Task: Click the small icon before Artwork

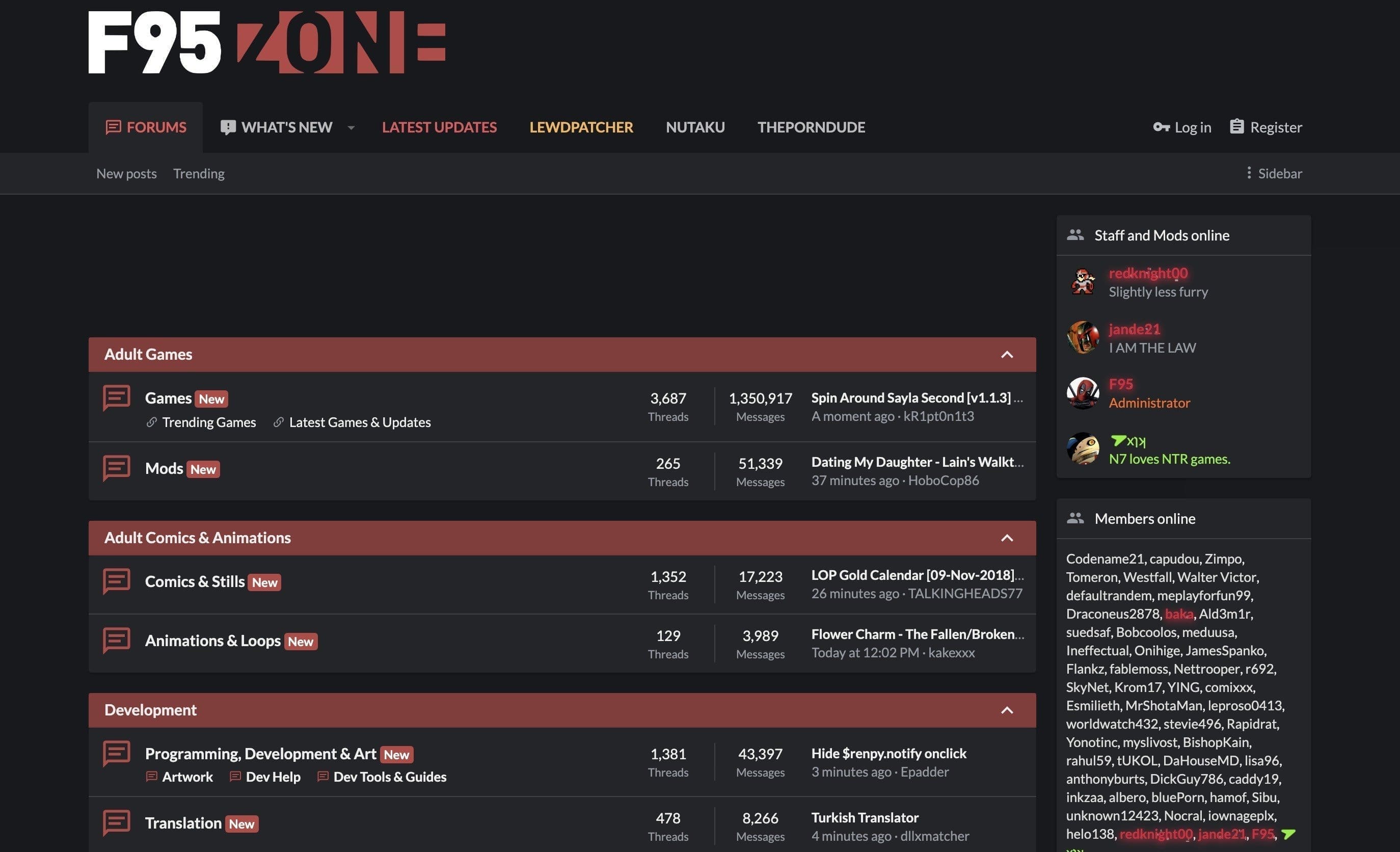Action: click(x=151, y=777)
